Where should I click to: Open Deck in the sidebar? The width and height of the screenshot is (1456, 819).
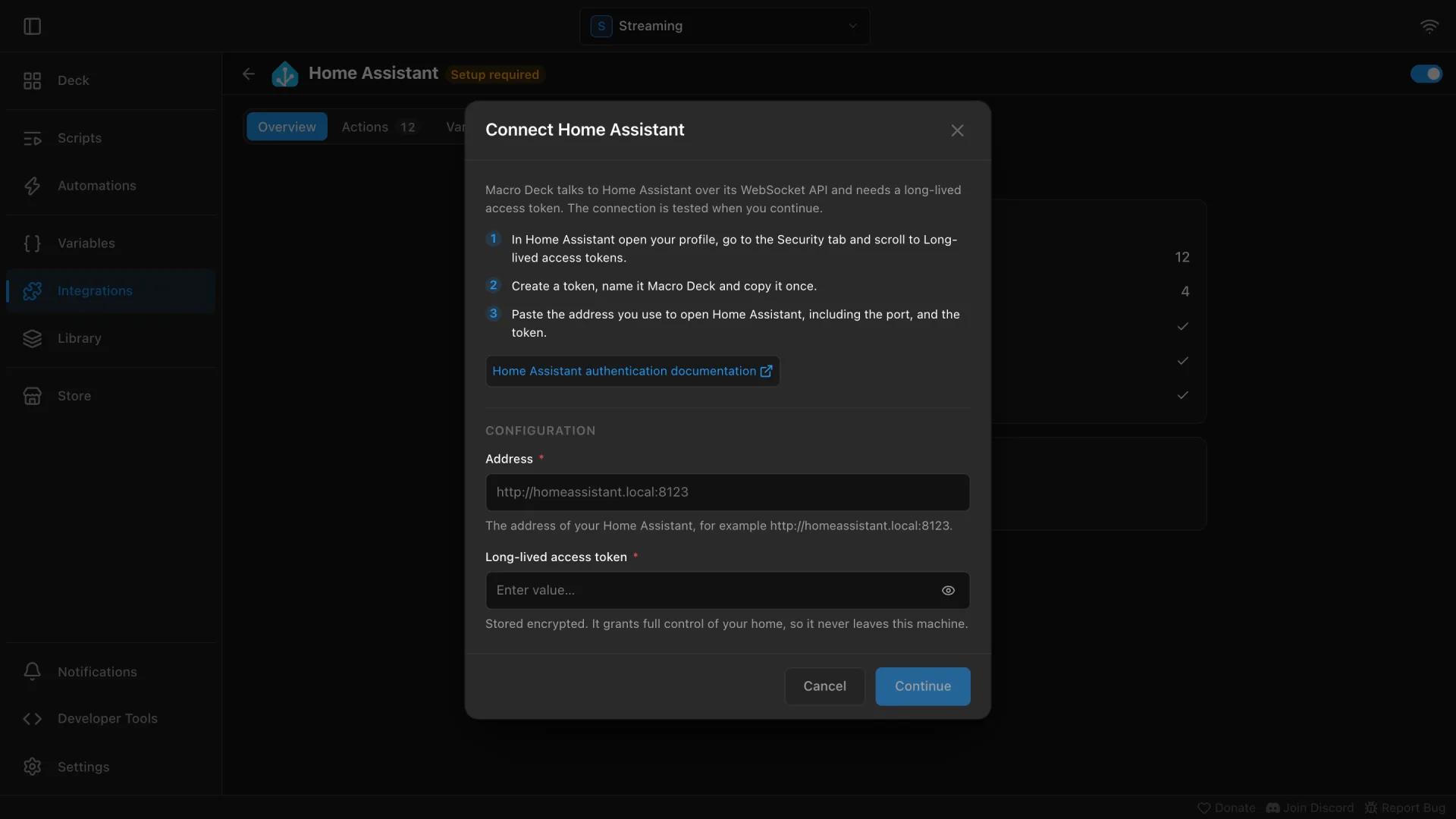pyautogui.click(x=111, y=80)
